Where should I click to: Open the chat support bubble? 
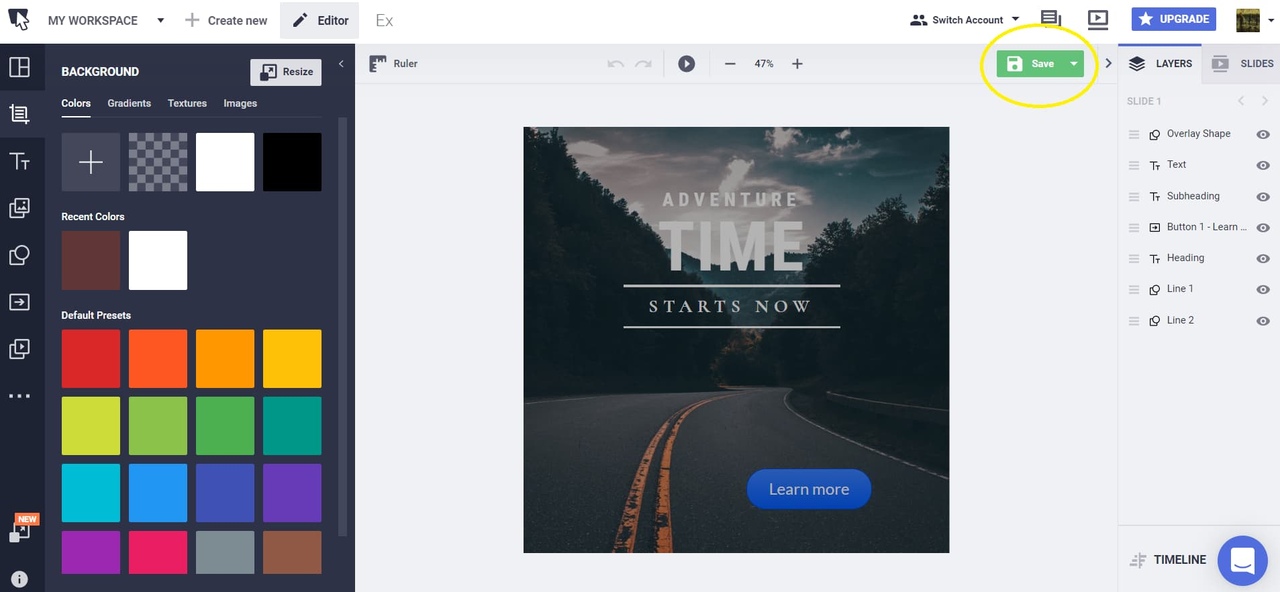point(1242,560)
